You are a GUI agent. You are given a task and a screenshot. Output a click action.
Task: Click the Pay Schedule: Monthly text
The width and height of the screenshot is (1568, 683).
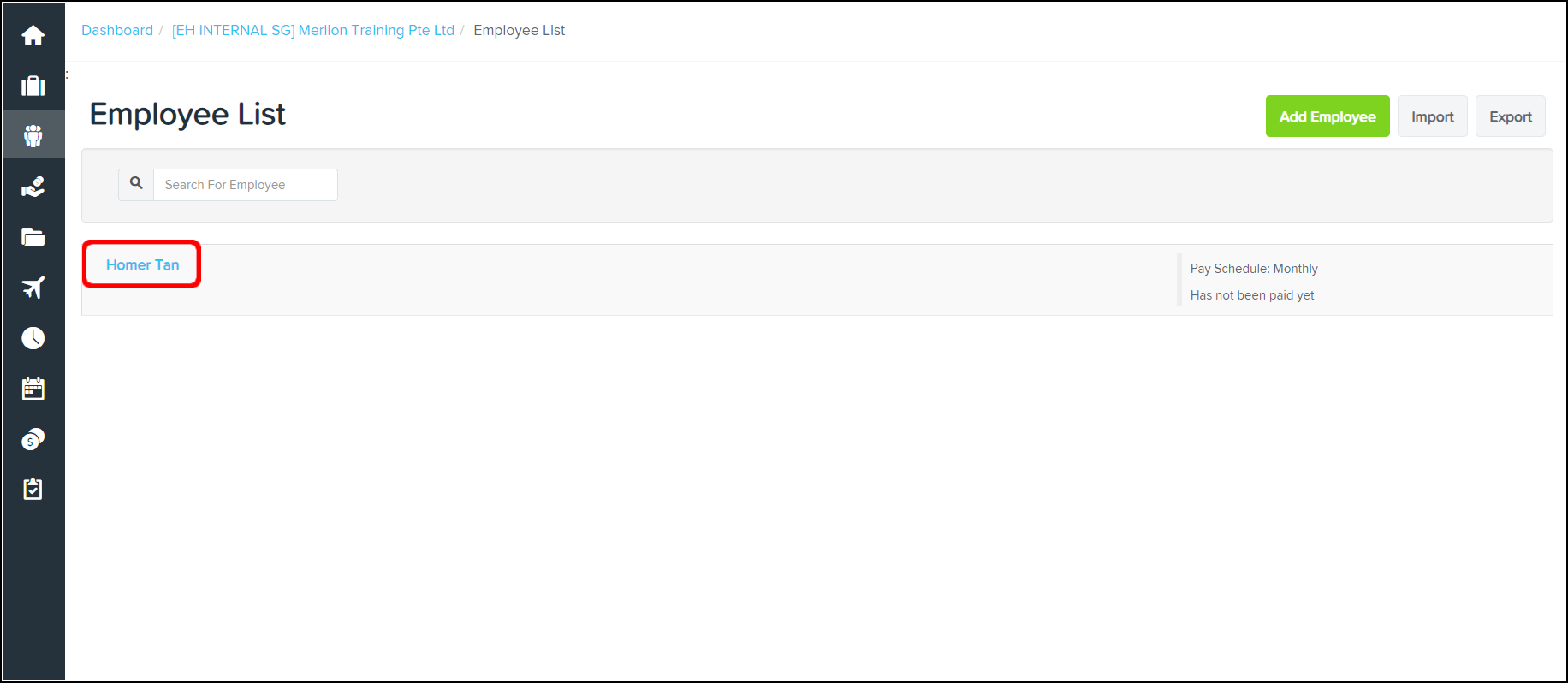[1254, 269]
